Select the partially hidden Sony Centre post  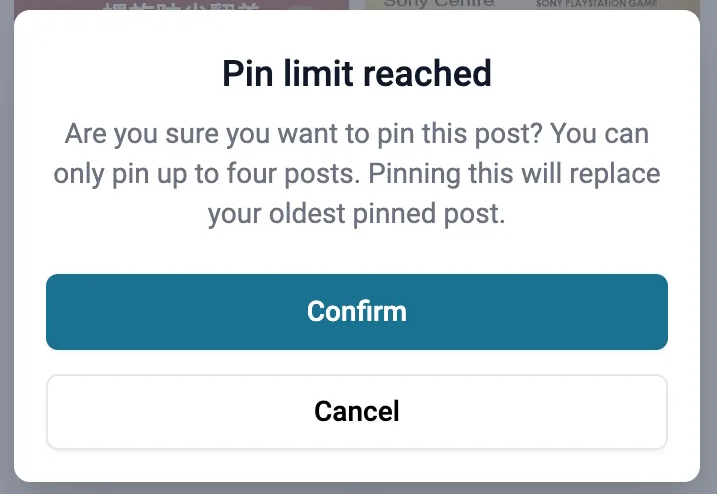coord(532,5)
